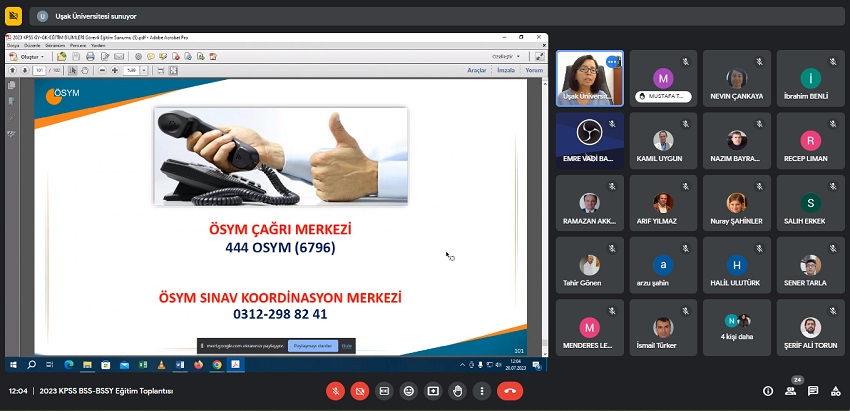Click the Araçlar panel link
This screenshot has height=411, width=850.
[x=477, y=70]
